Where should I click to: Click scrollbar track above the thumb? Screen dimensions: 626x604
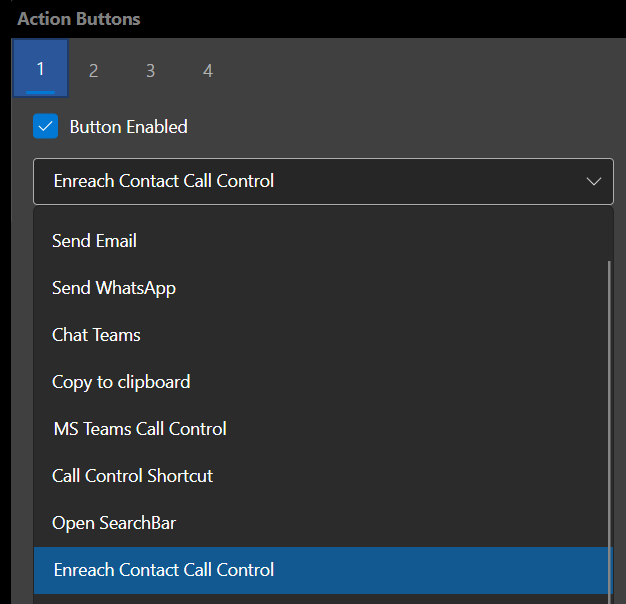[x=607, y=235]
